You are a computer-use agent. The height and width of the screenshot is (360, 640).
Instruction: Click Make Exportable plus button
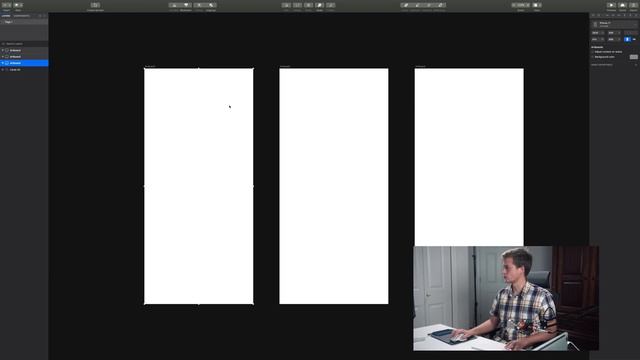(x=636, y=64)
